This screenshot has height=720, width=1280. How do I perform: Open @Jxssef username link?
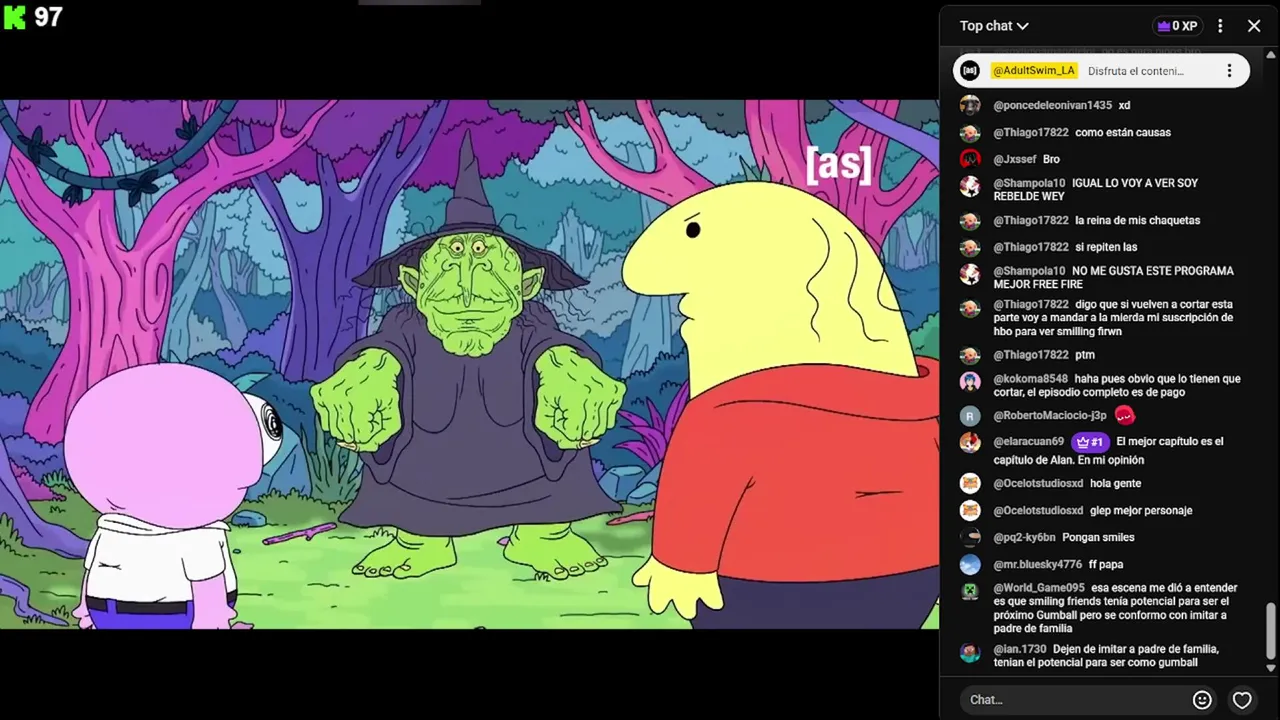tap(1014, 159)
